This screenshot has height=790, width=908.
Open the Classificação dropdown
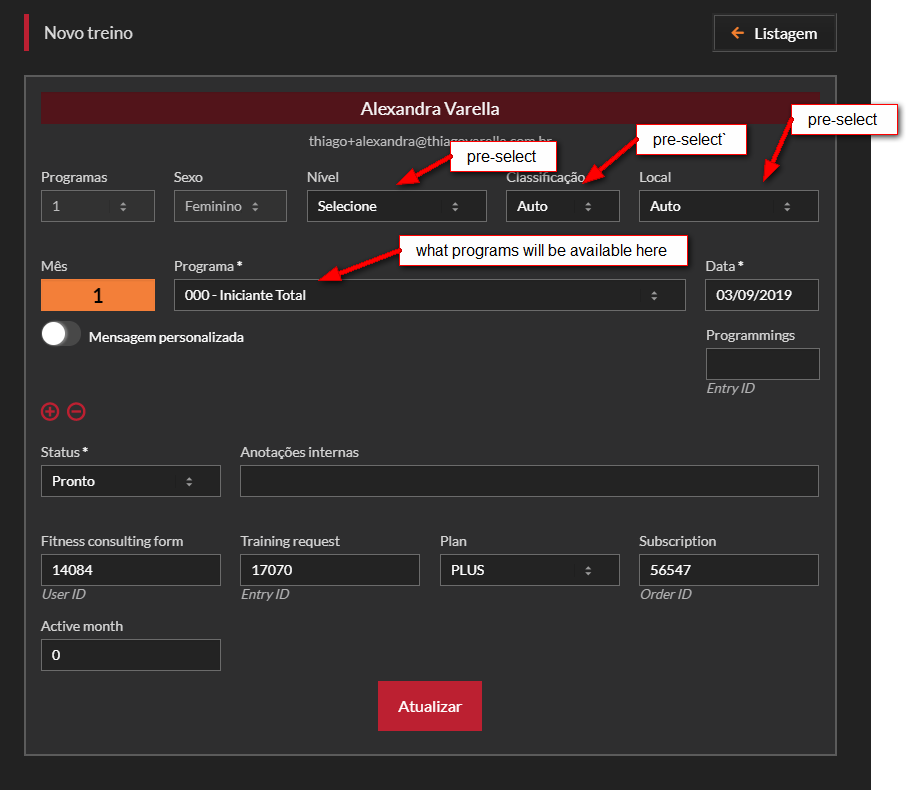pyautogui.click(x=562, y=206)
